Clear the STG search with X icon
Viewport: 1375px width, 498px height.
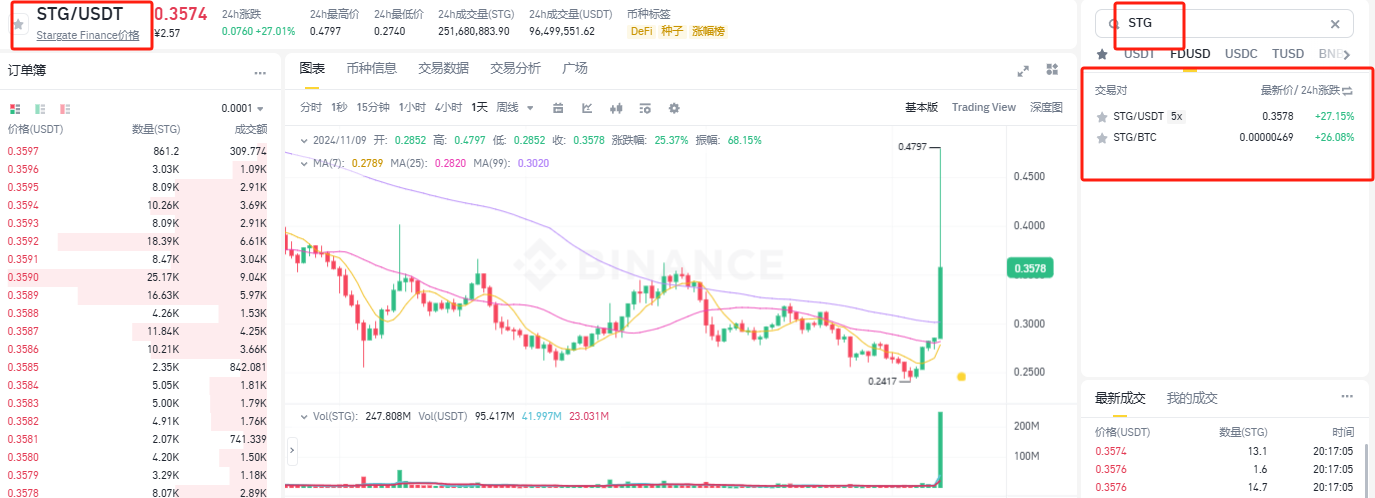tap(1335, 24)
